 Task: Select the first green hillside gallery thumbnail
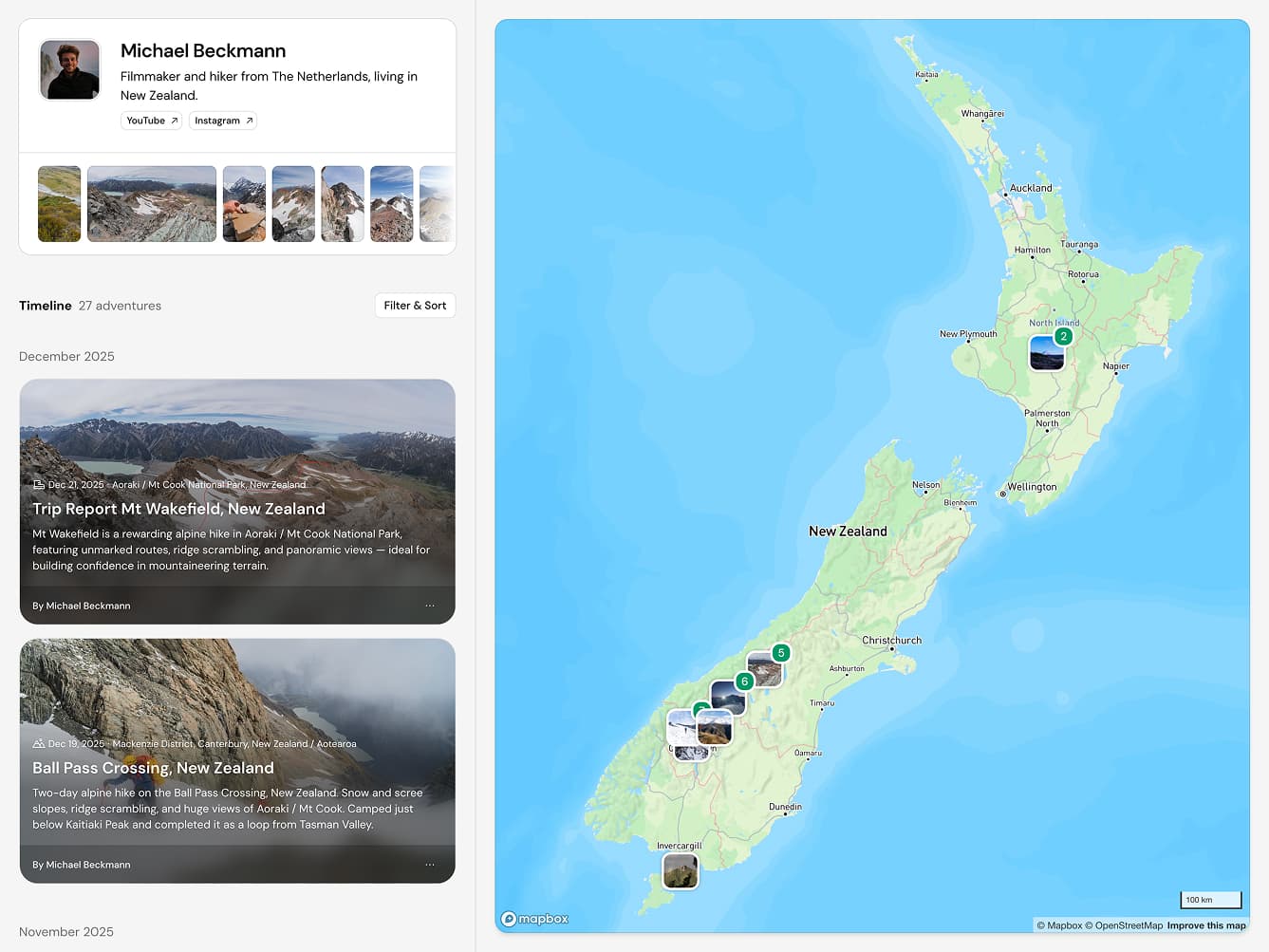(59, 204)
